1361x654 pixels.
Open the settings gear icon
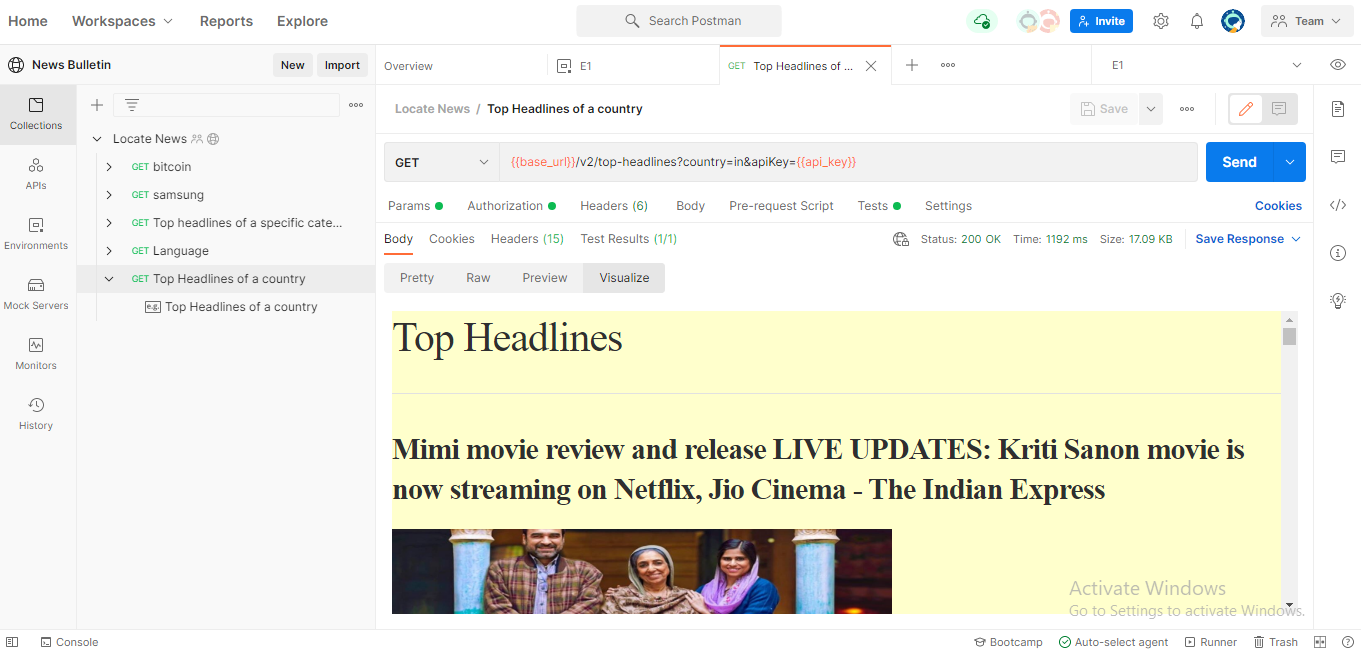[1161, 21]
